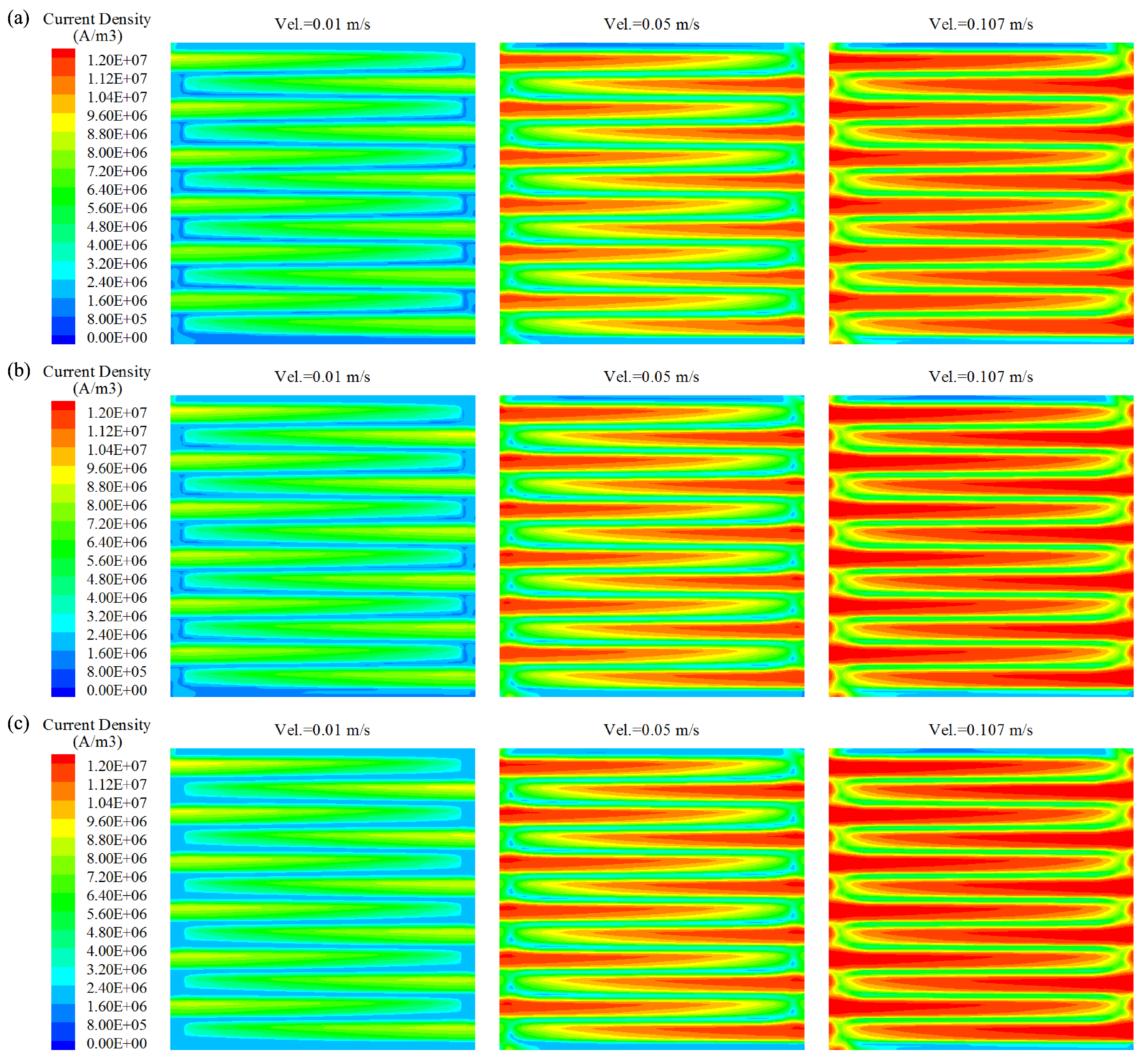
Task: Click the 6.40E+06 legend value in row (a)
Action: (x=117, y=189)
